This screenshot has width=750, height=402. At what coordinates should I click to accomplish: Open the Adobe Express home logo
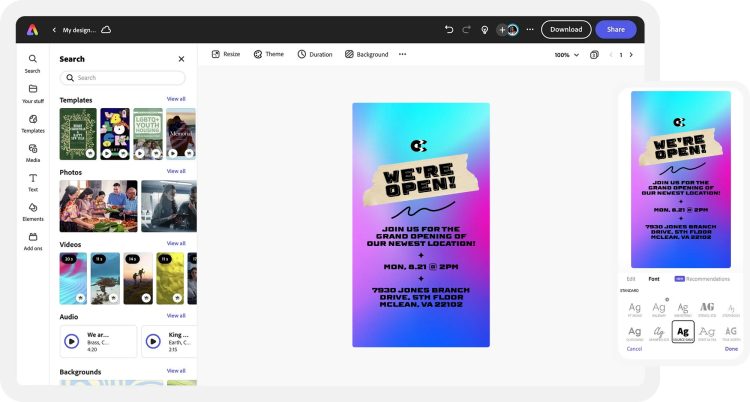point(32,30)
